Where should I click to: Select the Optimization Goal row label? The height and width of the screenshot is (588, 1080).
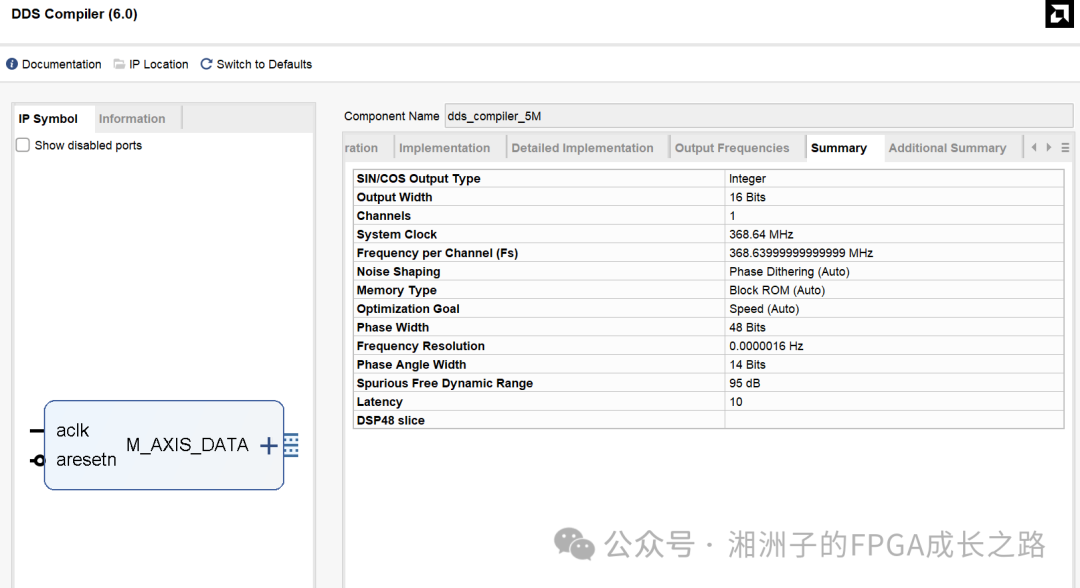click(408, 308)
